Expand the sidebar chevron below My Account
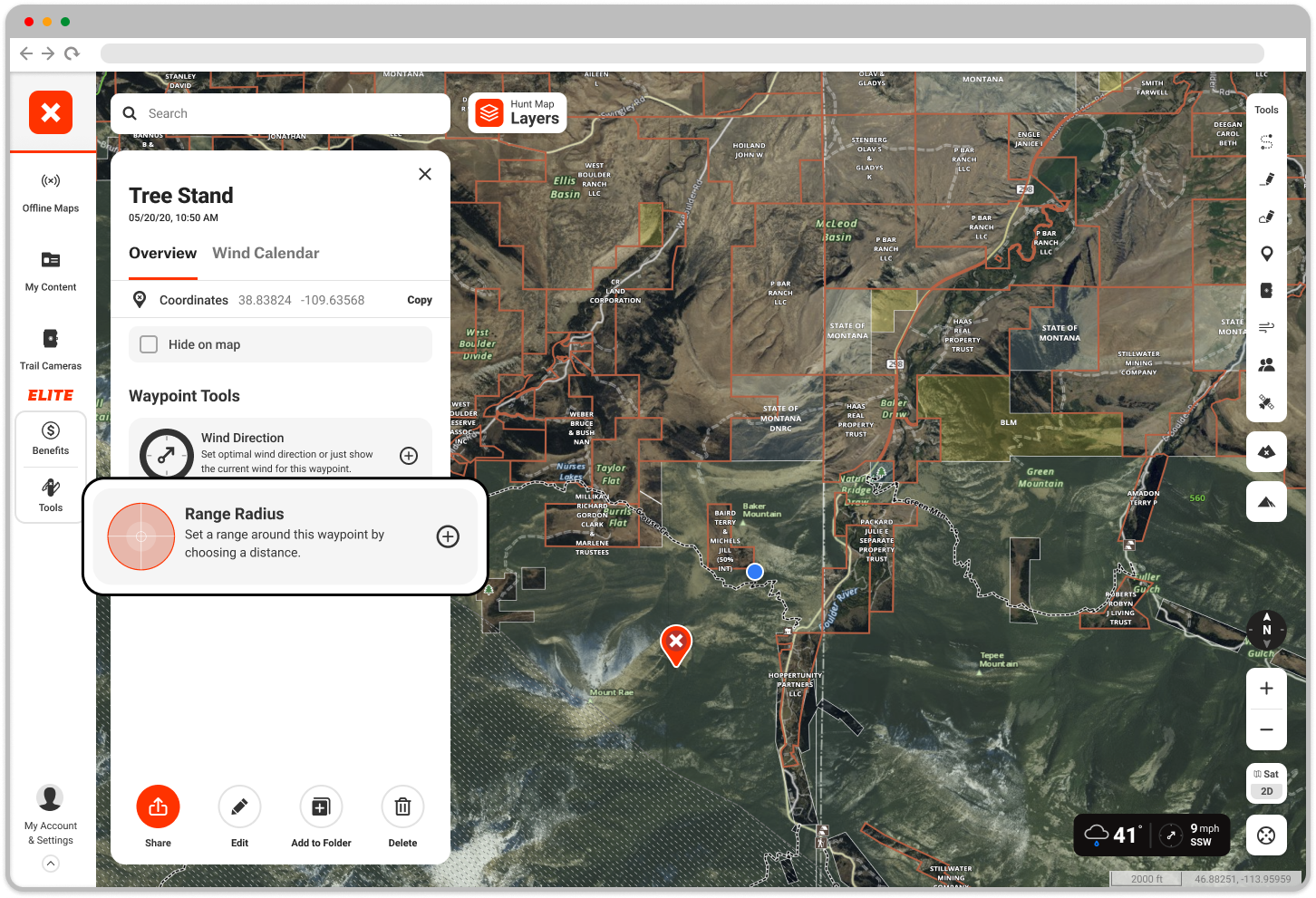The width and height of the screenshot is (1316, 898). [51, 864]
